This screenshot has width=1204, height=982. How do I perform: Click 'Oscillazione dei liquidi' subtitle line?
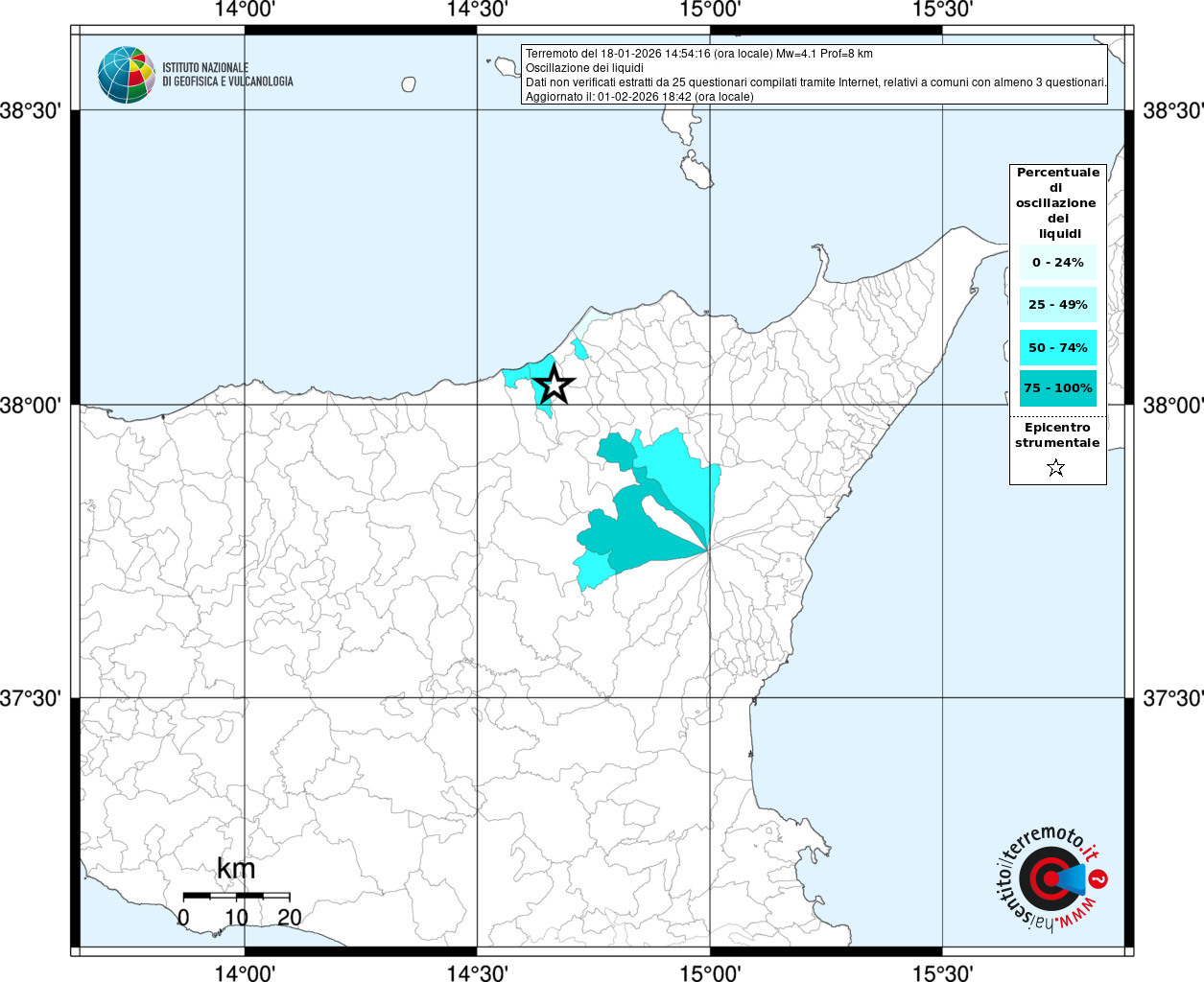[x=584, y=68]
